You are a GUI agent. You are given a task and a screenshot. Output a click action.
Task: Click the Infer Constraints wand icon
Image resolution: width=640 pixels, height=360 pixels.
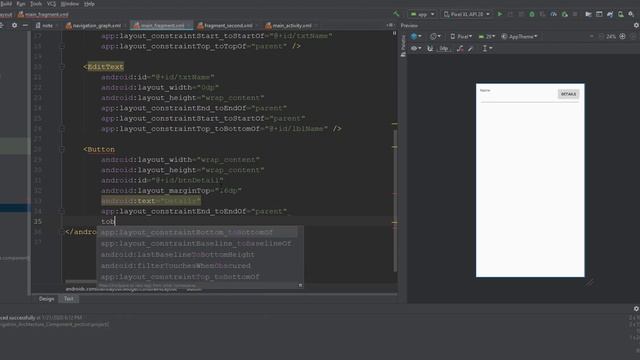[x=471, y=48]
